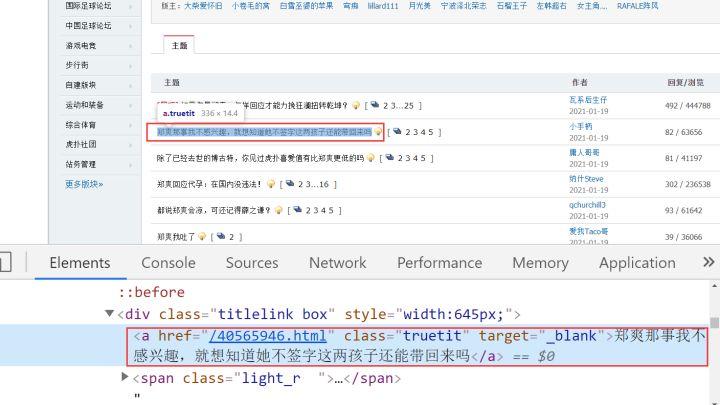Expand the arrow beside 国际足球论坛
The image size is (720, 405).
[130, 6]
